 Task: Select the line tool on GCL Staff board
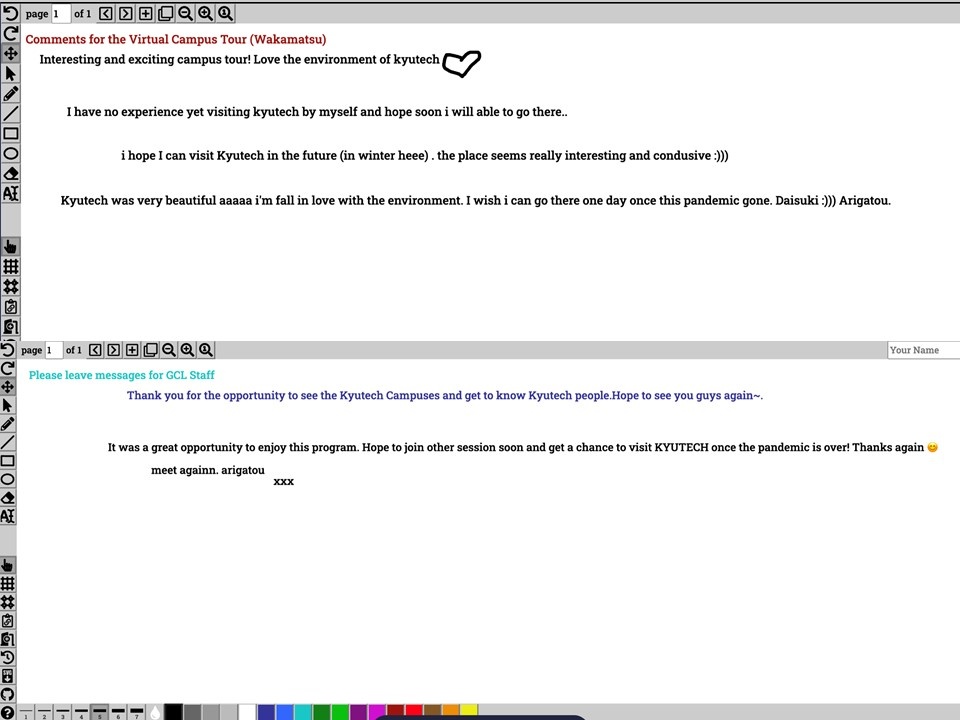(7, 442)
